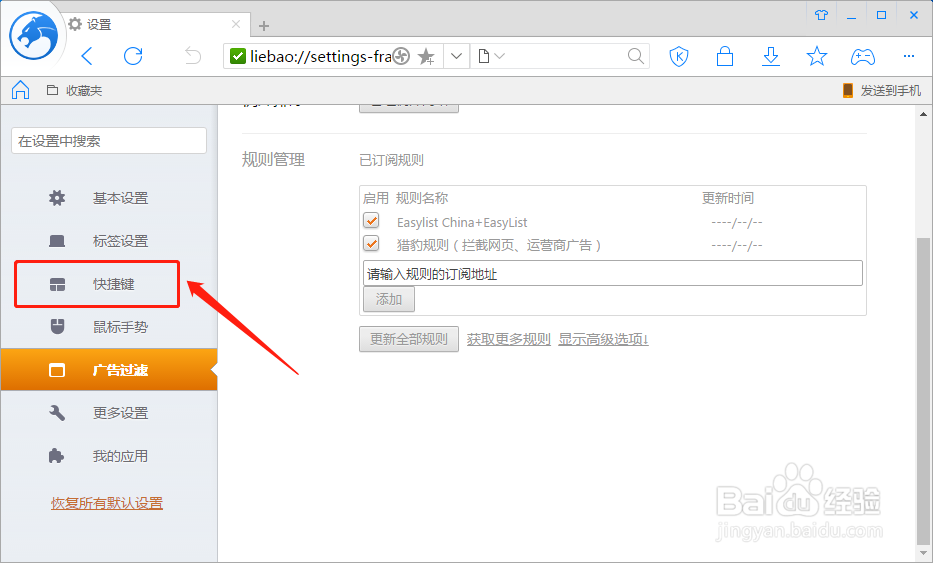Open the address bar dropdown arrow
The image size is (933, 563).
456,56
